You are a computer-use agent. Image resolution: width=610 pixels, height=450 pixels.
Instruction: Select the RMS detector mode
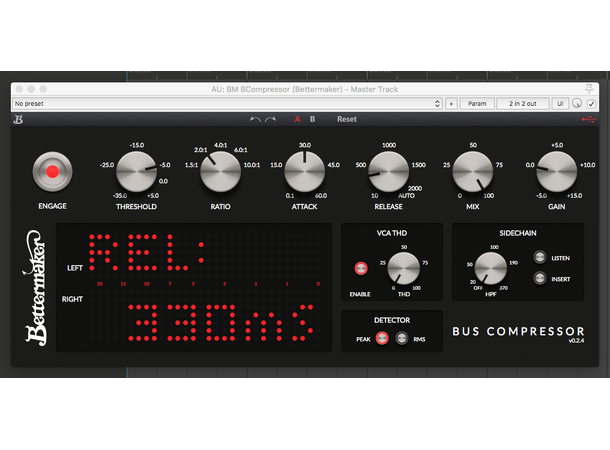point(402,338)
